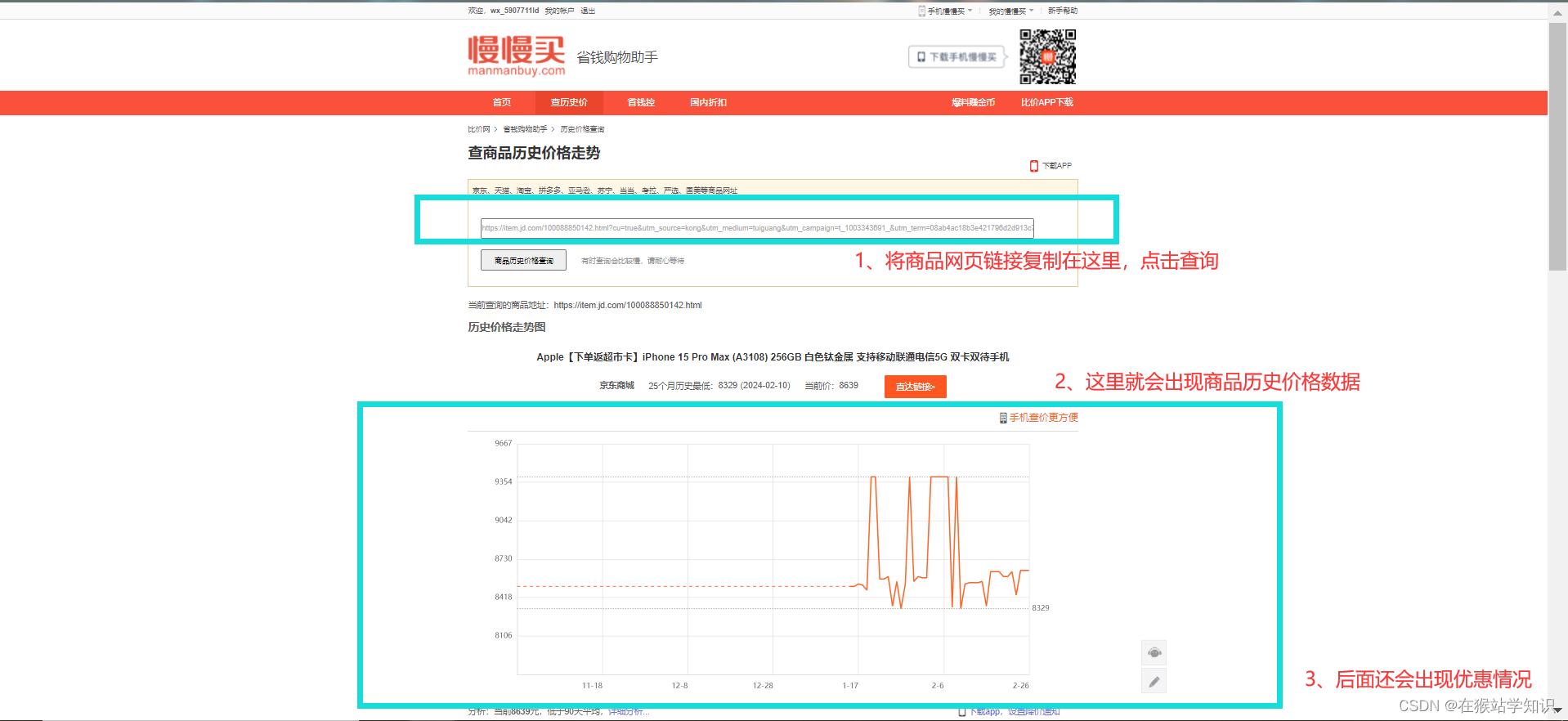Open the 手机查价更方便 link above the chart
The image size is (1568, 721).
click(1043, 418)
